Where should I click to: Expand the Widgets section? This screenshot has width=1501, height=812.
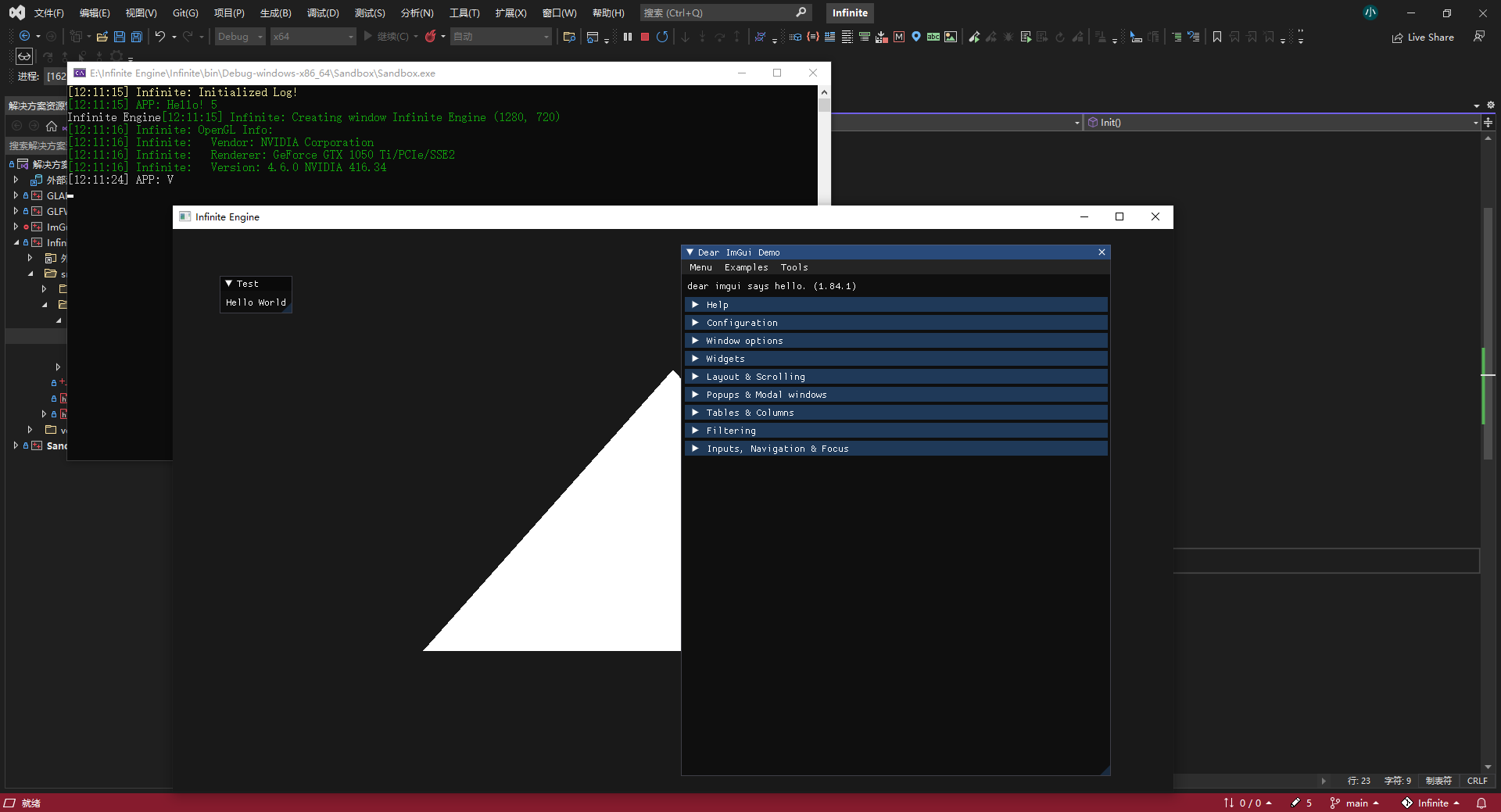coord(896,359)
